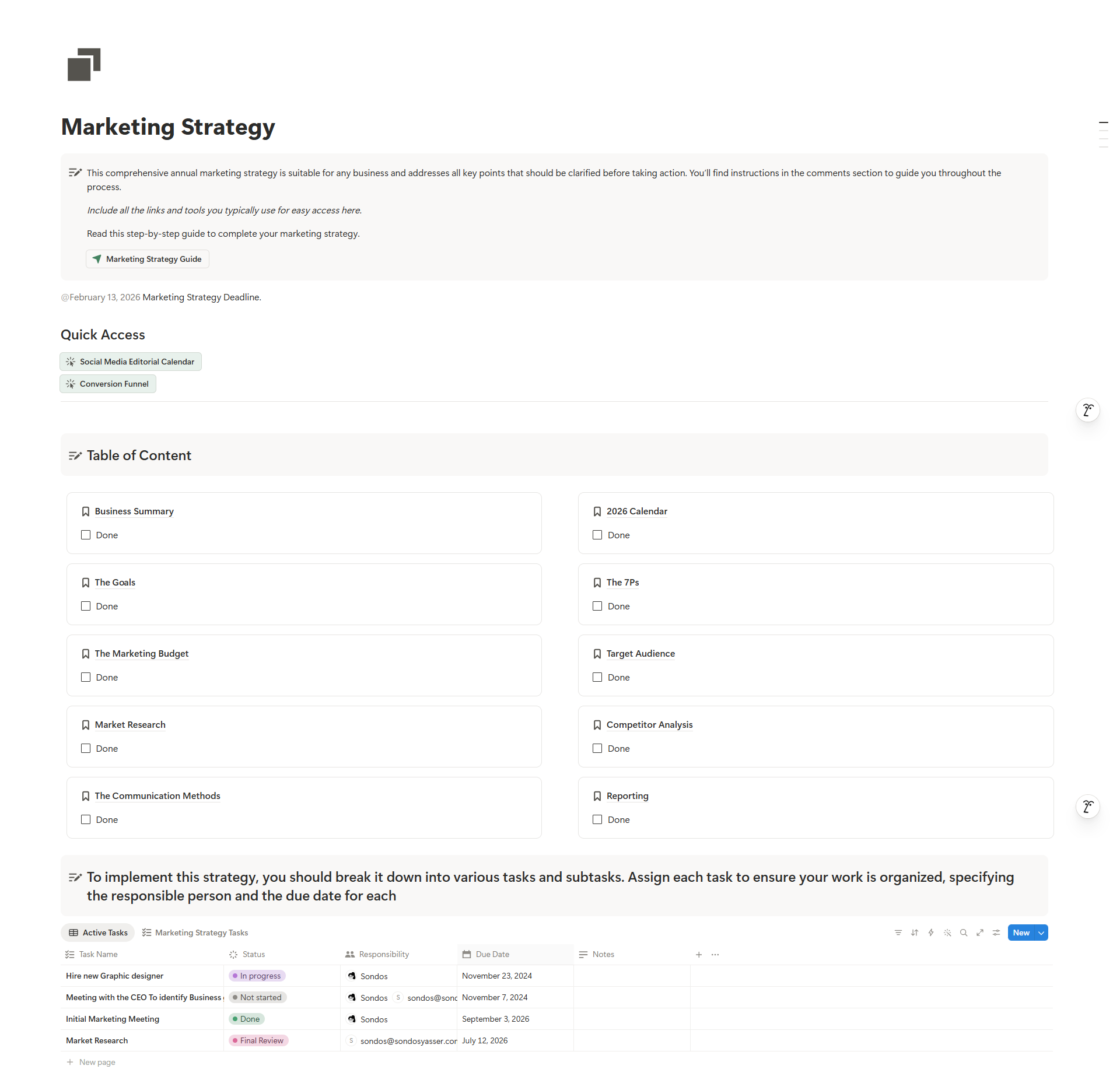The image size is (1120, 1076).
Task: Add a row with New page
Action: [91, 1062]
